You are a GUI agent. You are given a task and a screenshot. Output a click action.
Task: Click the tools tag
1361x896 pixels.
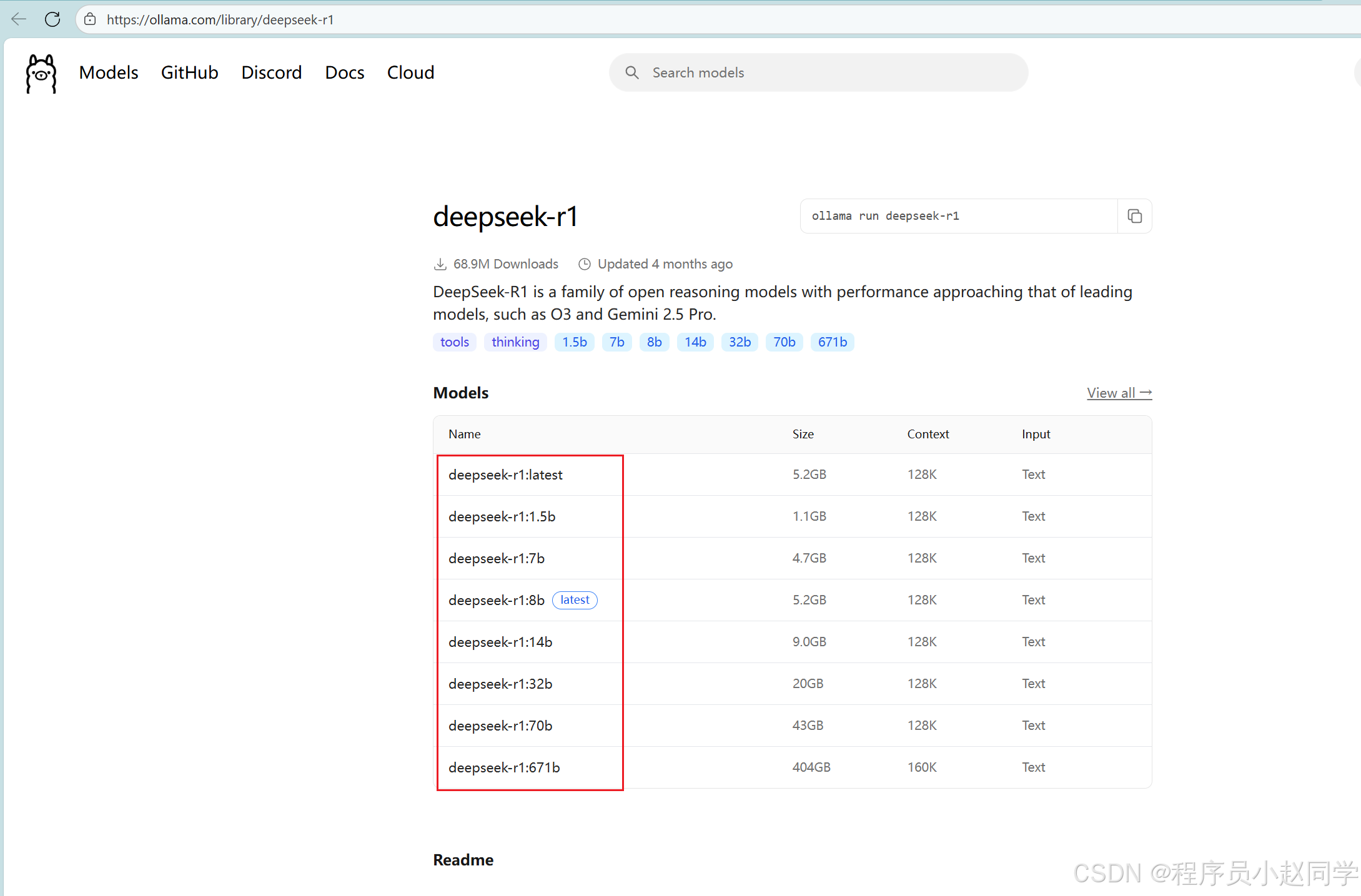454,342
